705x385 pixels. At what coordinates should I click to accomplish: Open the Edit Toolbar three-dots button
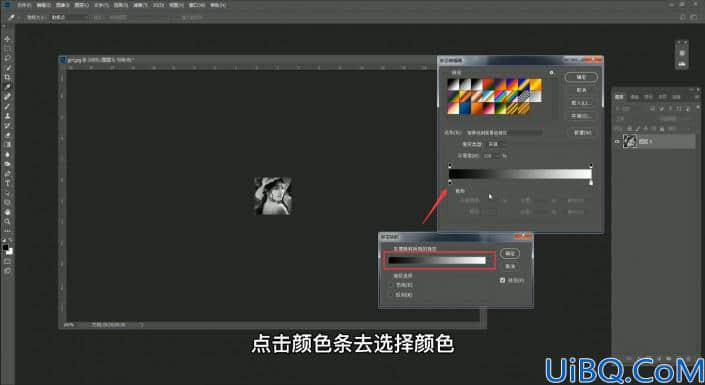click(x=7, y=231)
